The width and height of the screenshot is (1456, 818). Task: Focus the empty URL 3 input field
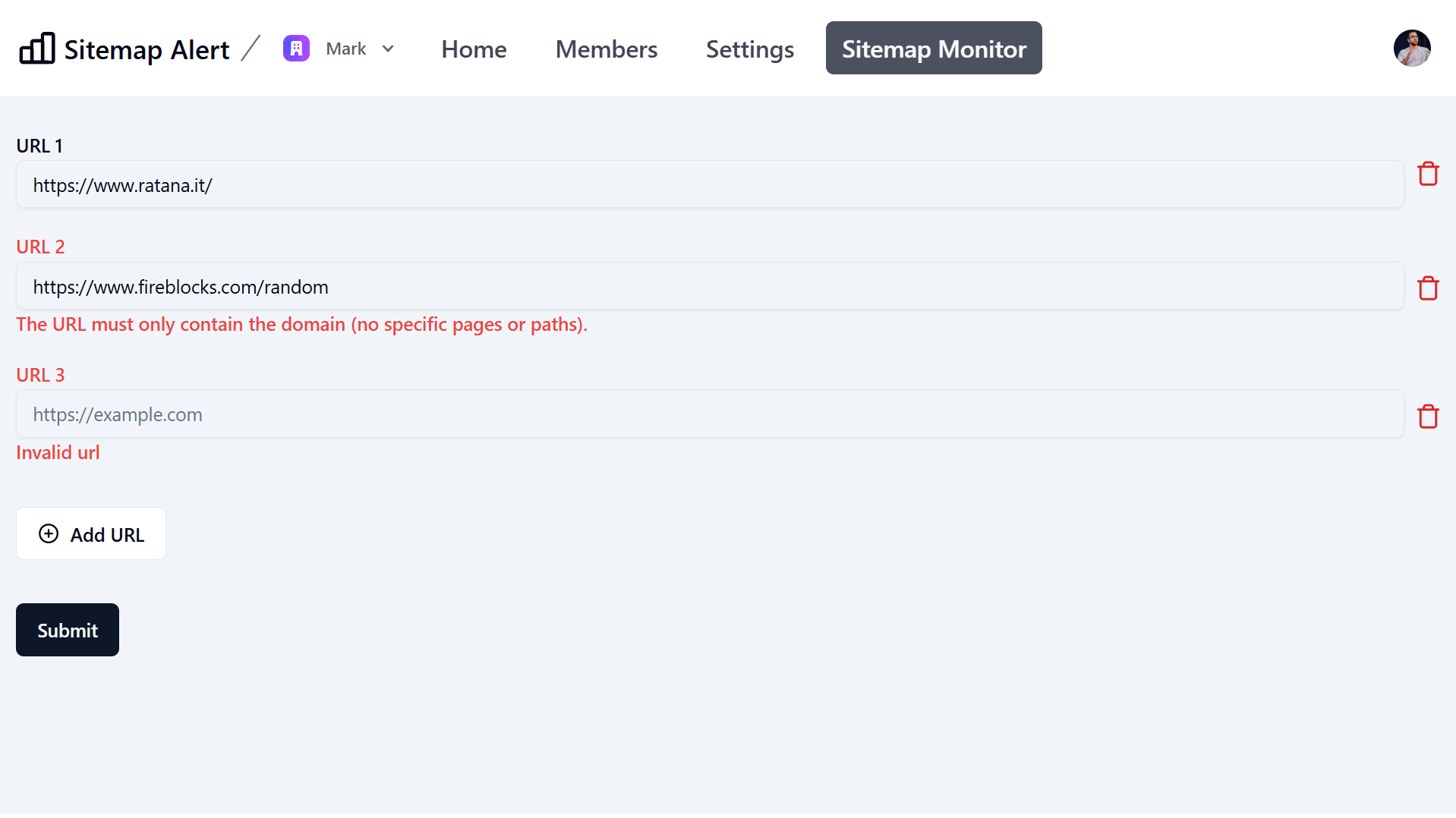[709, 414]
